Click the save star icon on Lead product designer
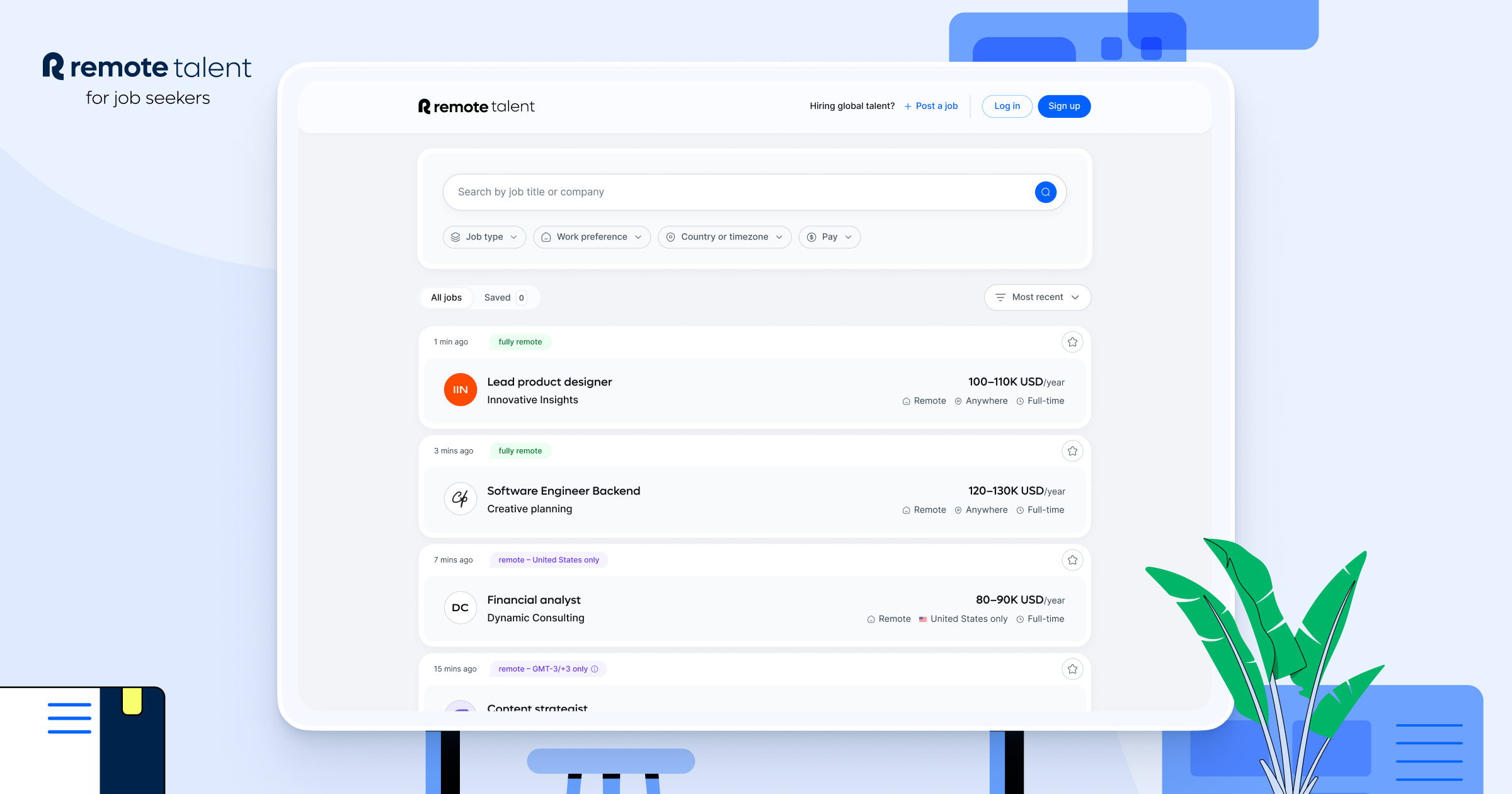The width and height of the screenshot is (1512, 794). (x=1071, y=341)
